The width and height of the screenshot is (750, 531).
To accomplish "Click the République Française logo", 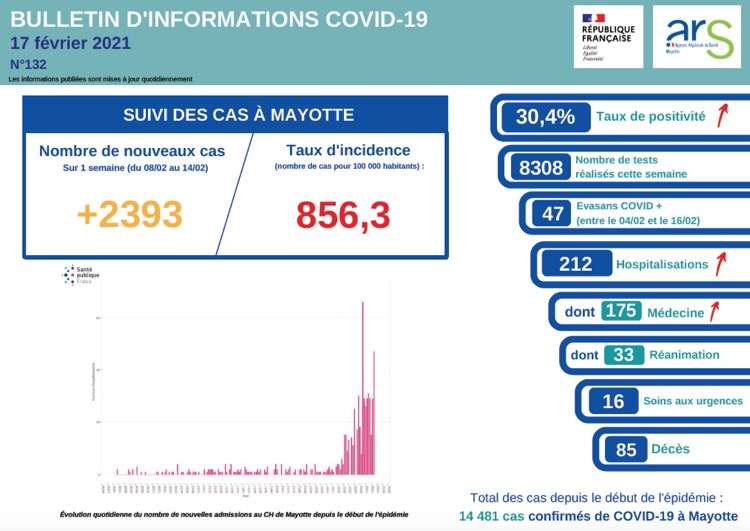I will pos(608,37).
